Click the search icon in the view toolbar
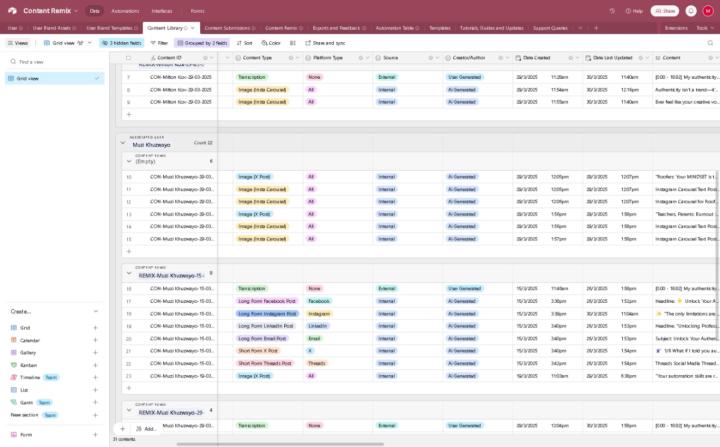The width and height of the screenshot is (720, 447). tap(710, 43)
